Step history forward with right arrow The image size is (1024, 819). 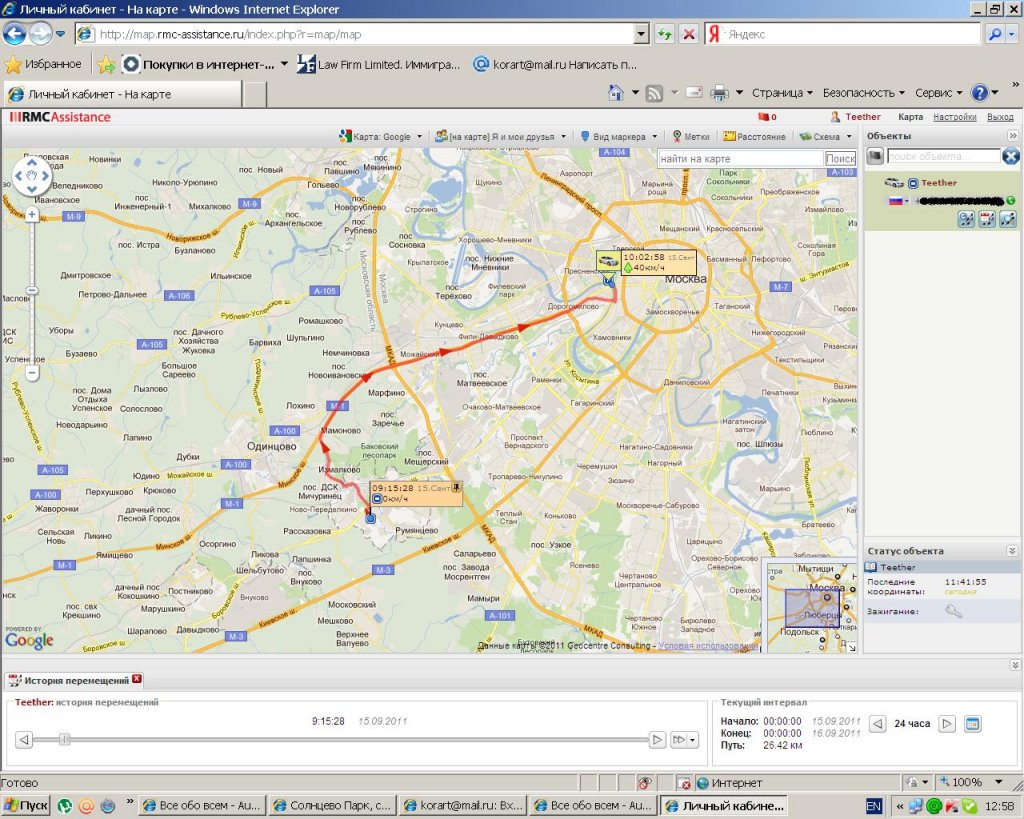[657, 740]
